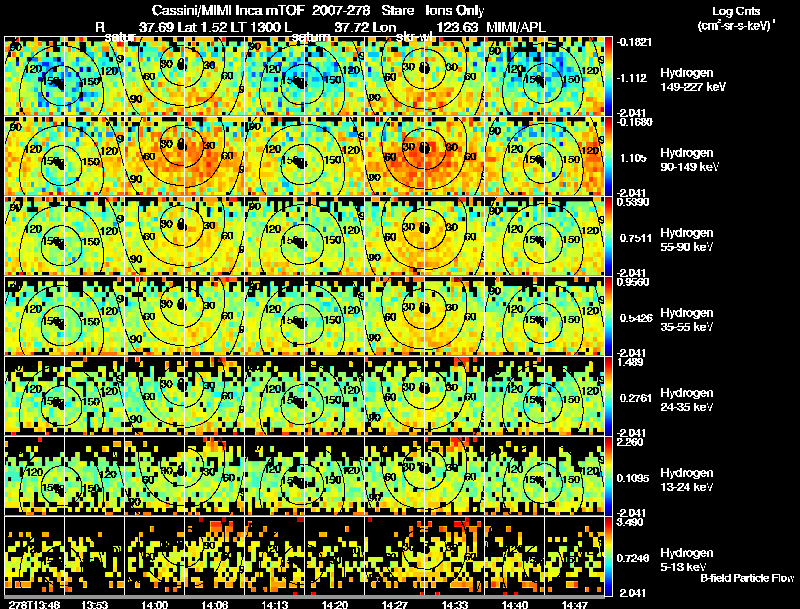Click the color scale bar for 24-35 keV
This screenshot has width=800, height=609.
[x=608, y=397]
